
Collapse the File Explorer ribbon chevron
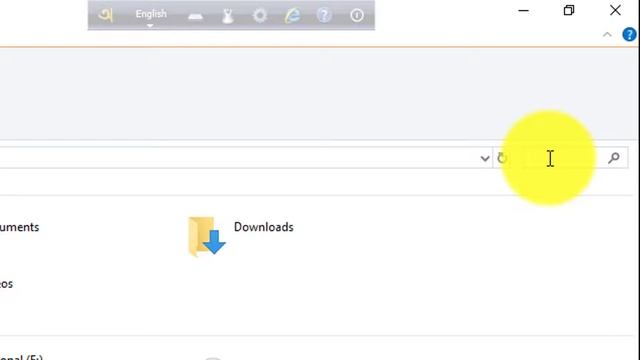point(607,35)
